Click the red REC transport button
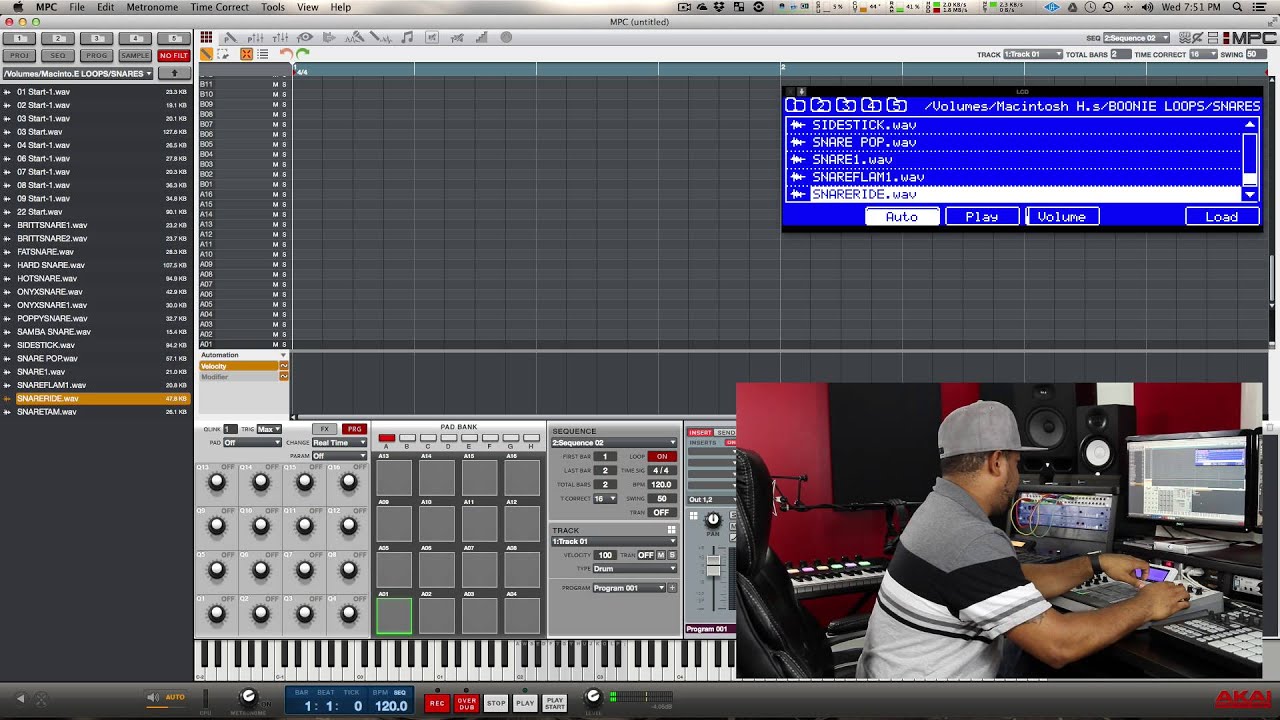This screenshot has height=720, width=1280. (x=437, y=703)
